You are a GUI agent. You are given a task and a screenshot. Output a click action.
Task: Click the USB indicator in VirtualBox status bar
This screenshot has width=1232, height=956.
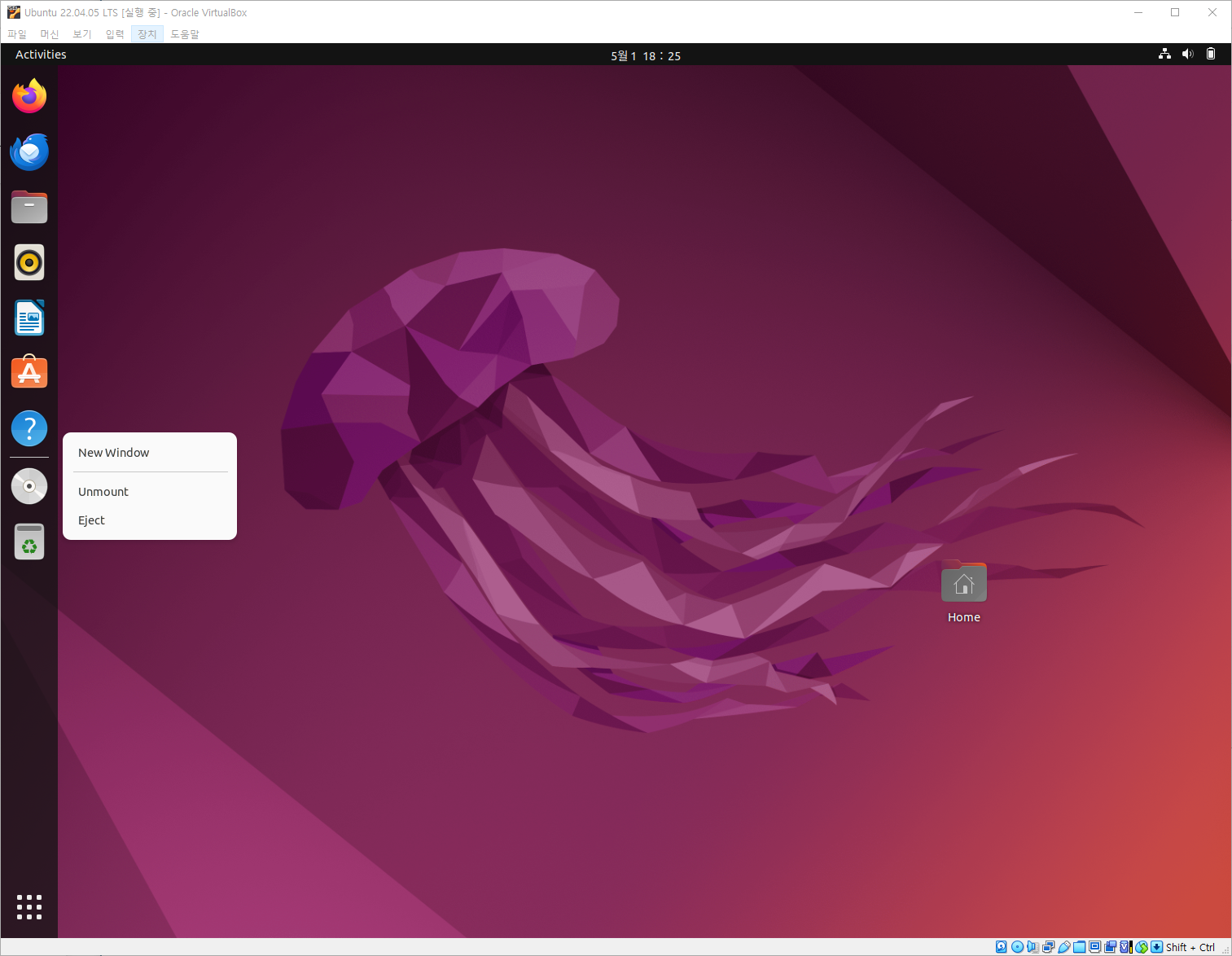pyautogui.click(x=1064, y=947)
